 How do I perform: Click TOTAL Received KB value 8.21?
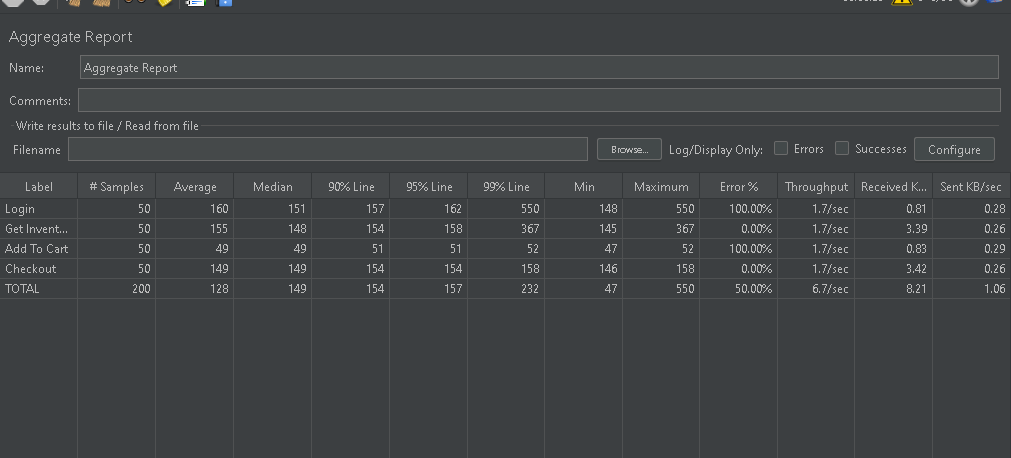point(916,288)
